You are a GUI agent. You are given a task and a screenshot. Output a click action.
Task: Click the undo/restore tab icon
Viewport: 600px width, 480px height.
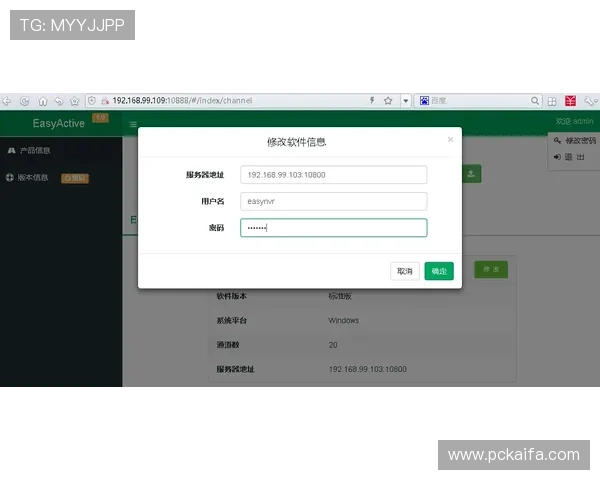point(59,101)
